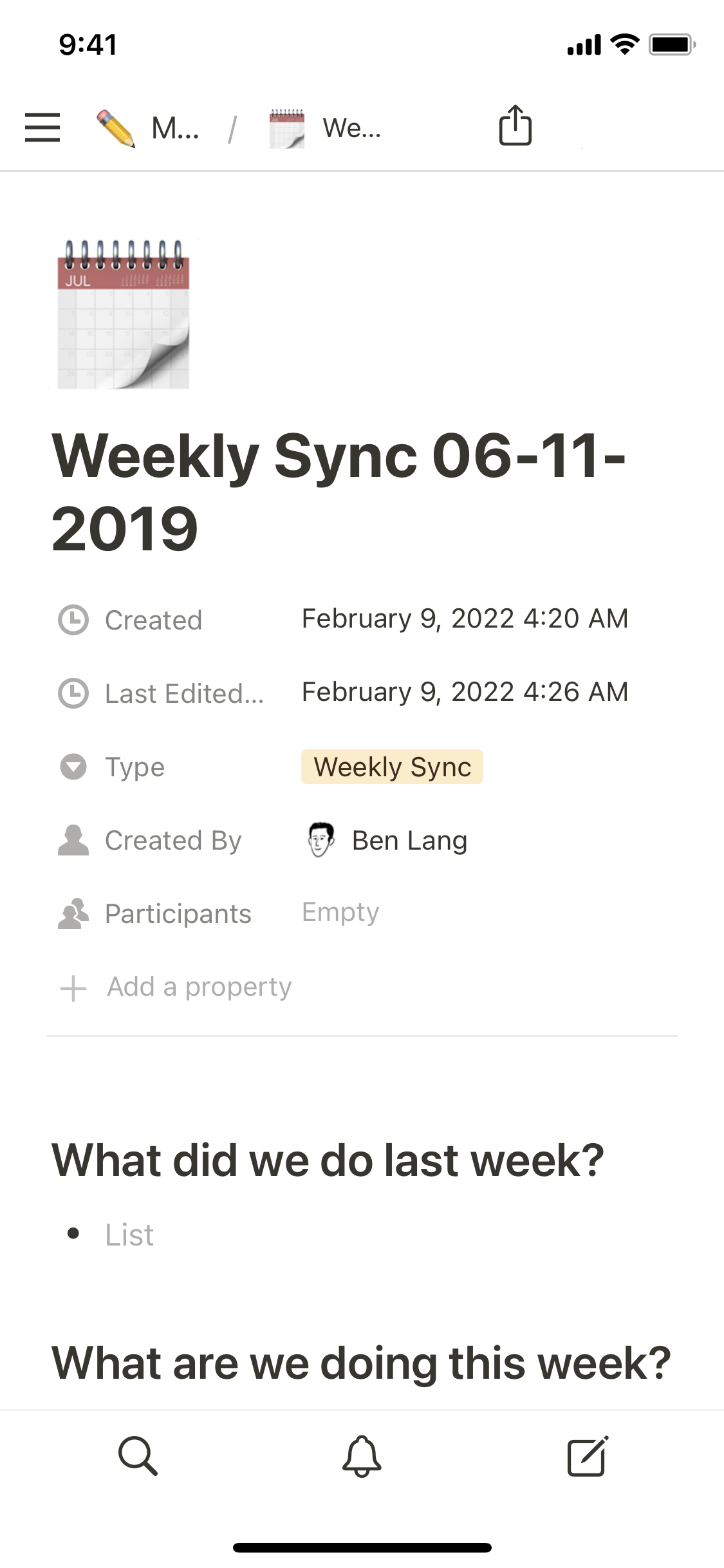Tap 'What did we do last week?' heading

(x=328, y=1160)
